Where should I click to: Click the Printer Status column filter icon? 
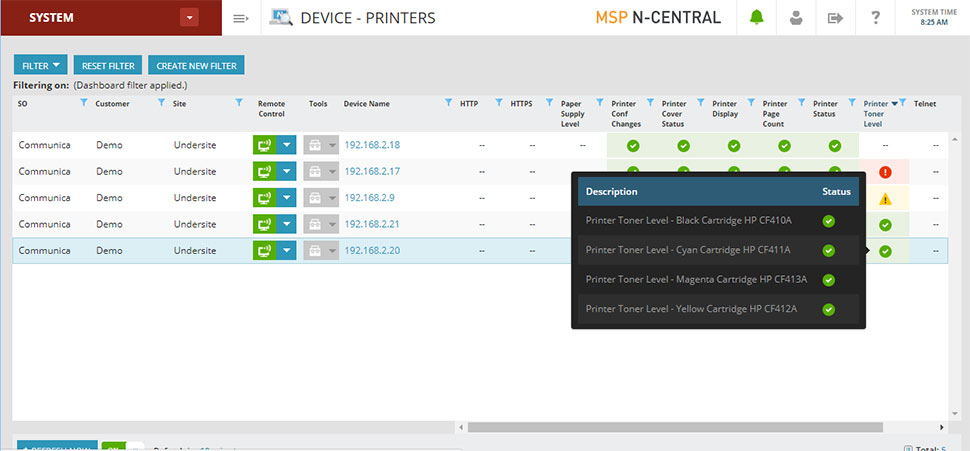[851, 103]
